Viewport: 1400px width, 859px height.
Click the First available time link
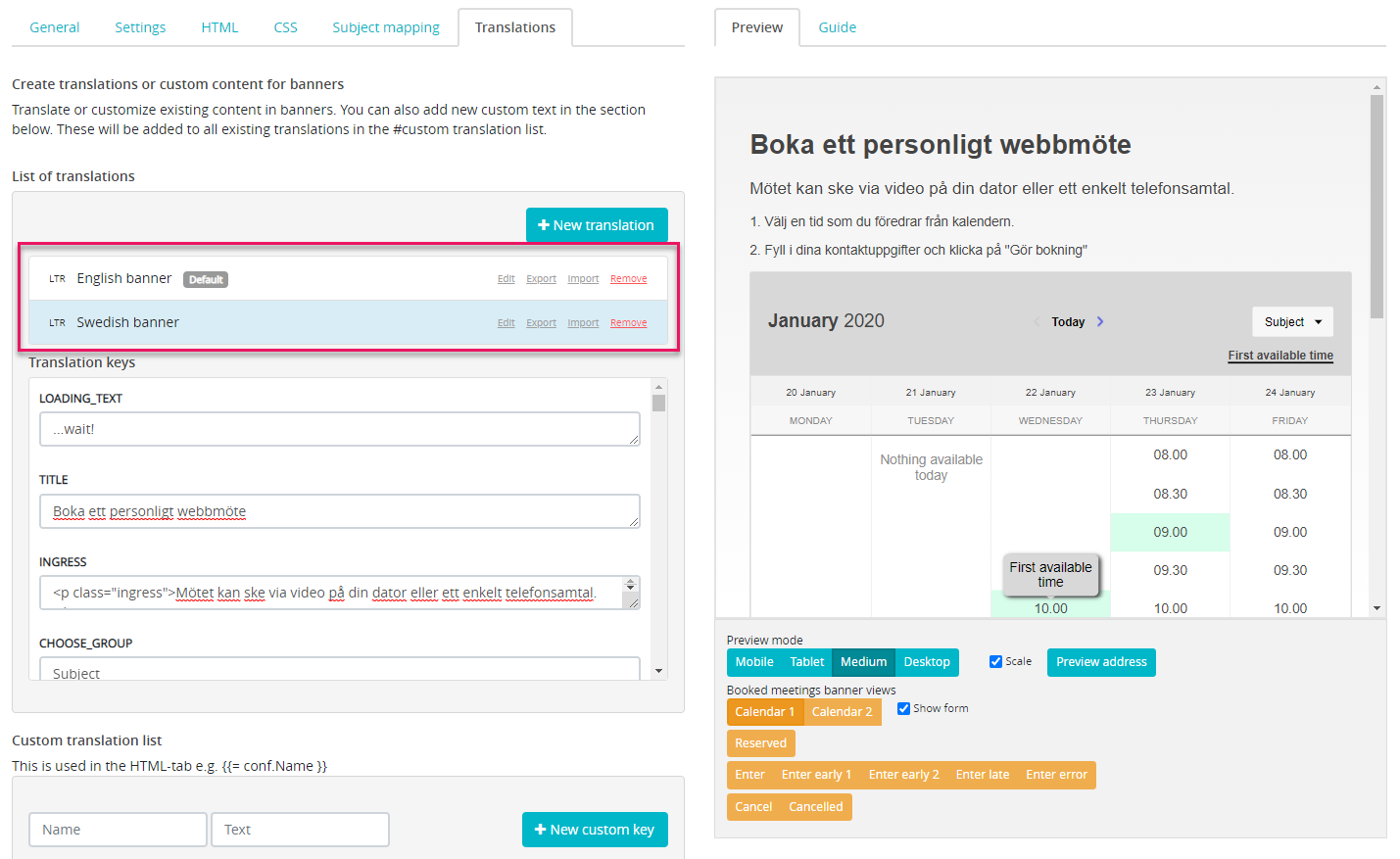1279,356
